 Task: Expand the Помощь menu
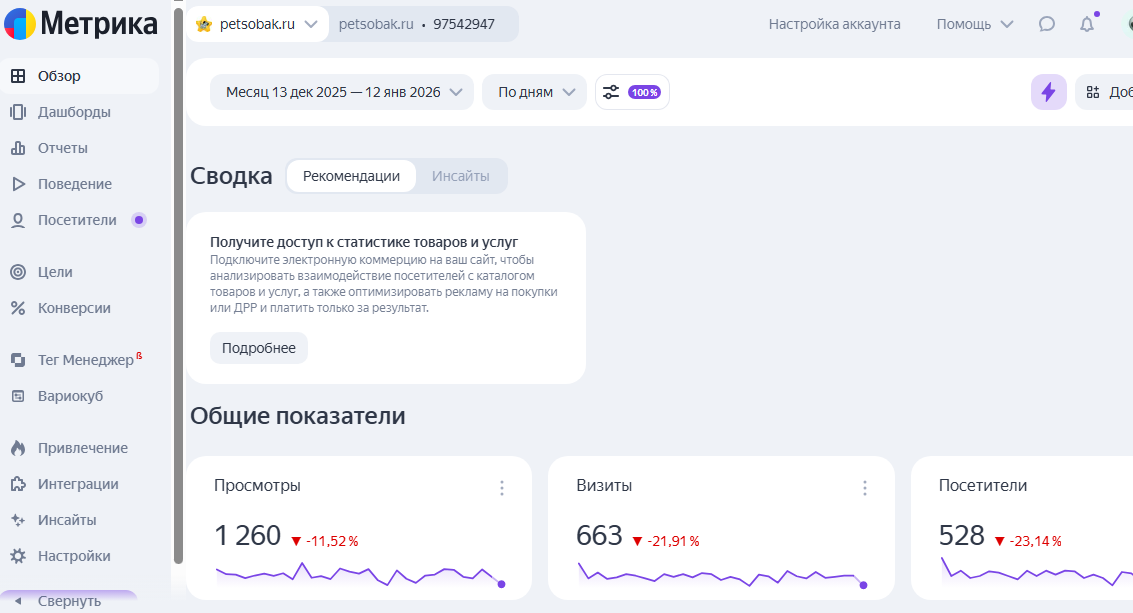pos(974,24)
